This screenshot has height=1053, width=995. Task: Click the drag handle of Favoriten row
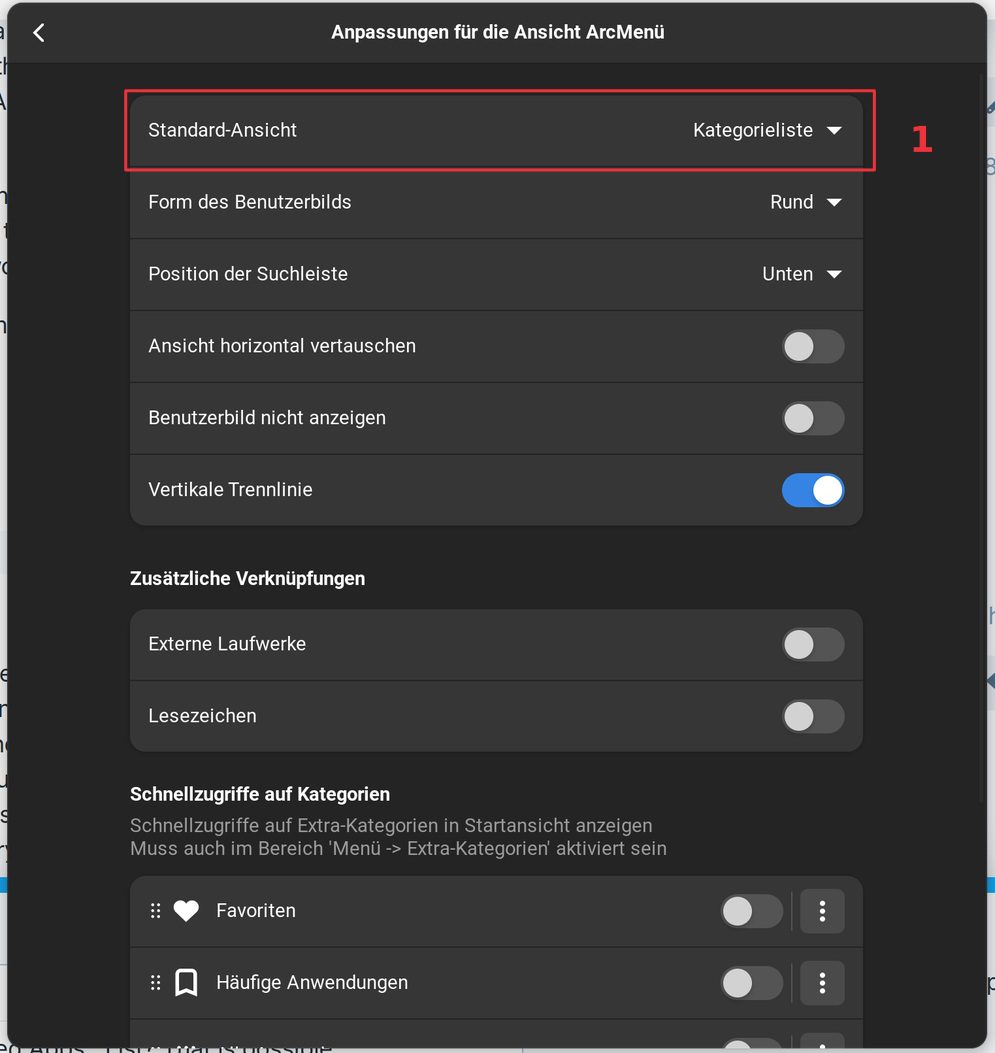pos(156,911)
